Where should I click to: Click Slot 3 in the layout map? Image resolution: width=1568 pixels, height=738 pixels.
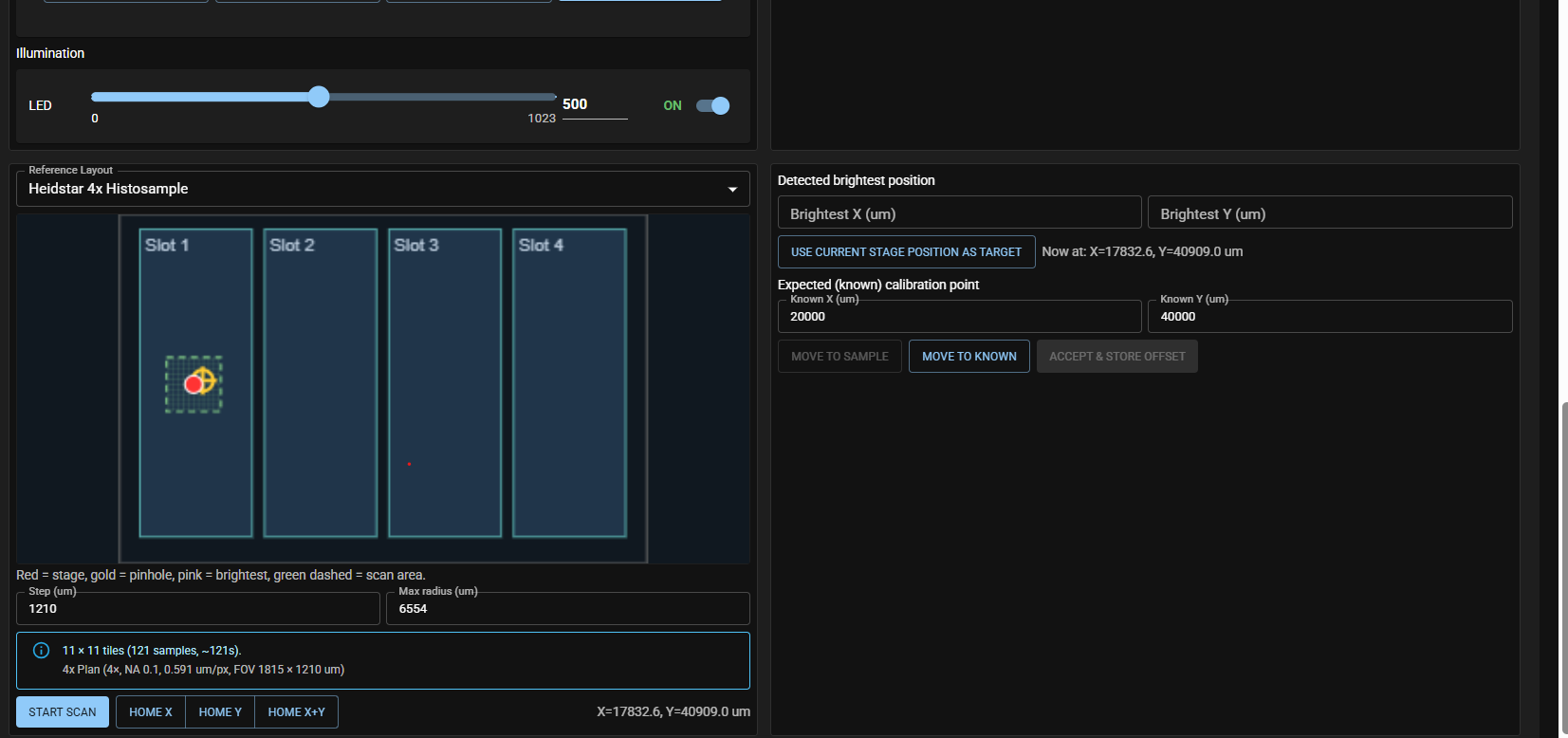click(445, 382)
